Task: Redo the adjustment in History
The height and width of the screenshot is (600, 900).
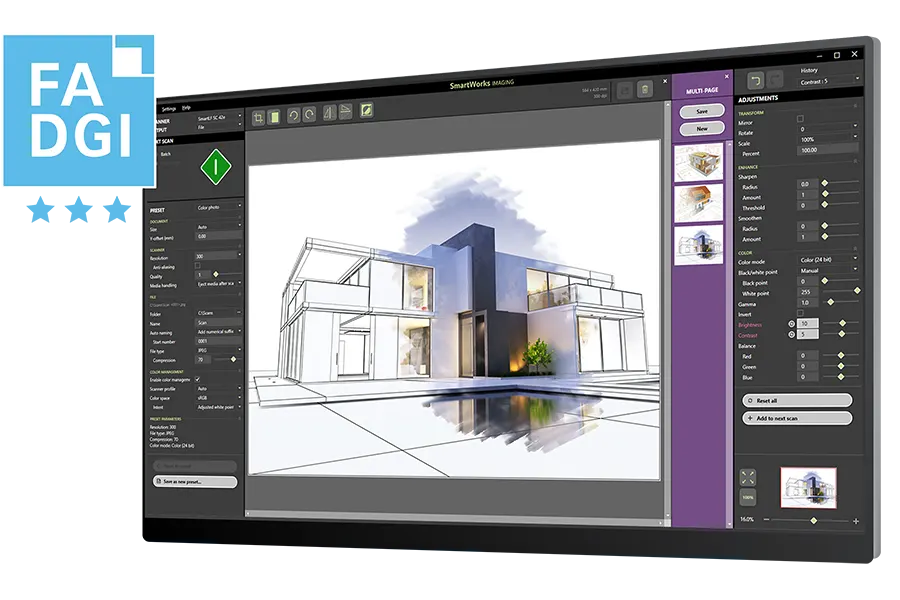Action: [775, 80]
